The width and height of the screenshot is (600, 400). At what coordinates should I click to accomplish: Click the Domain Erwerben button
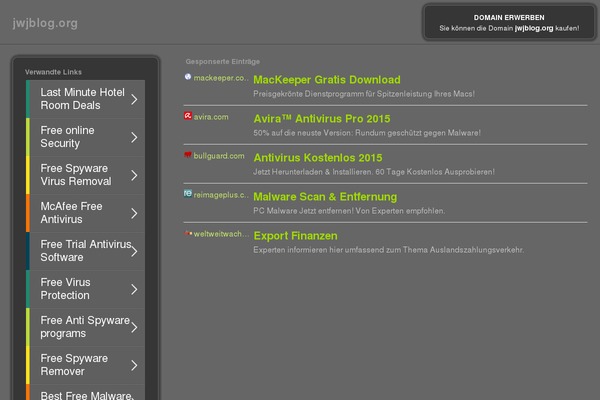[x=509, y=23]
